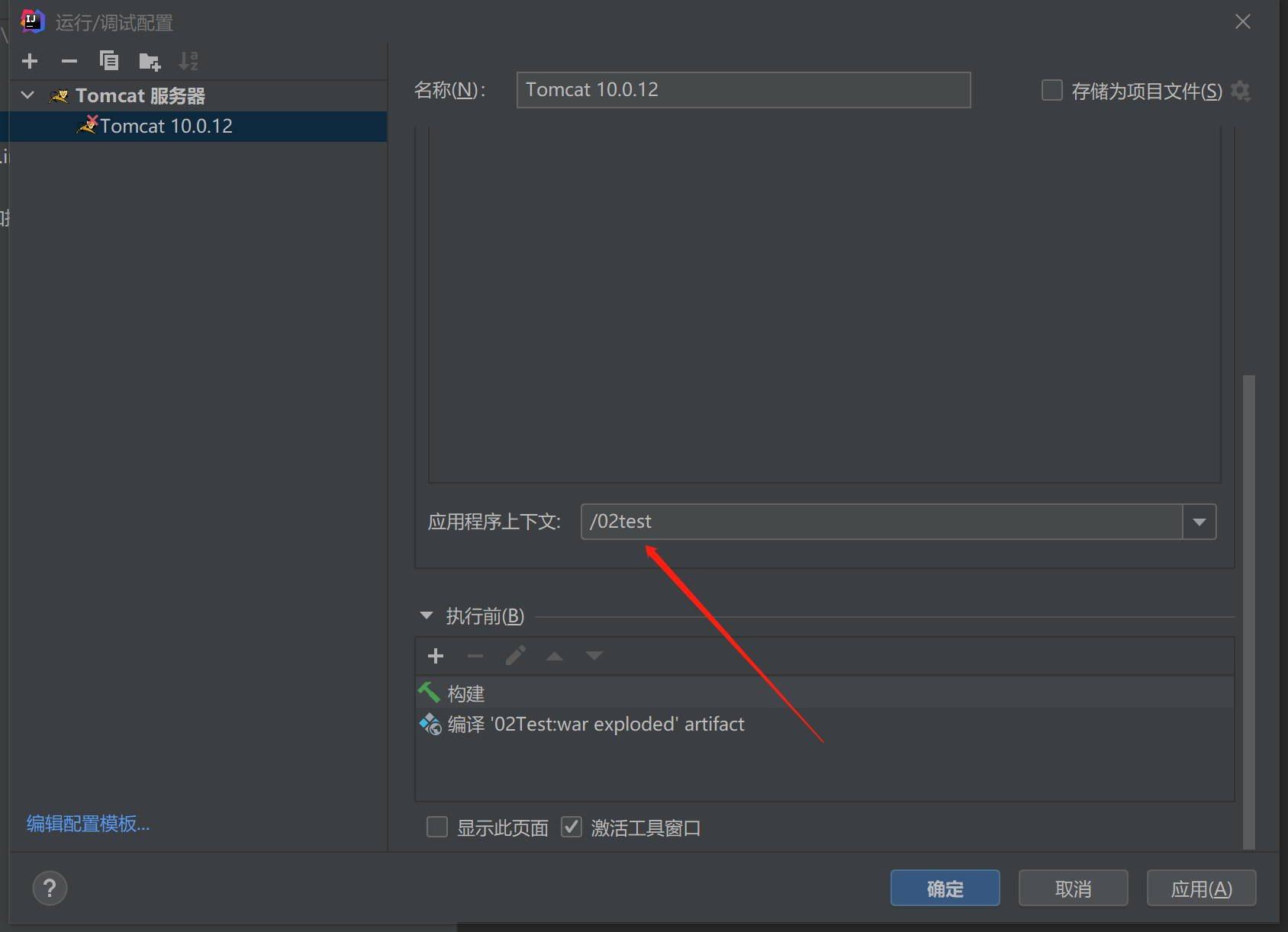The width and height of the screenshot is (1288, 932).
Task: Open 编辑配置模板 link
Action: click(89, 824)
